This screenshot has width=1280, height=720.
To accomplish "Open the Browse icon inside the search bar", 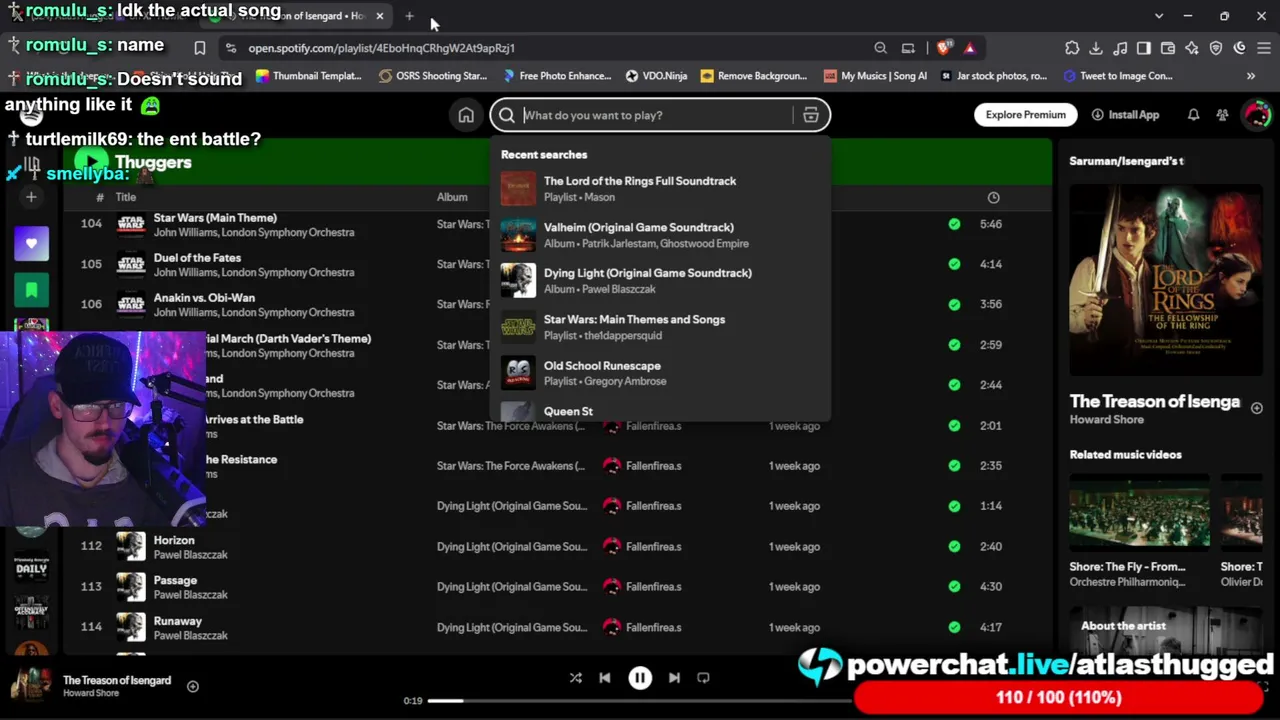I will pos(811,115).
